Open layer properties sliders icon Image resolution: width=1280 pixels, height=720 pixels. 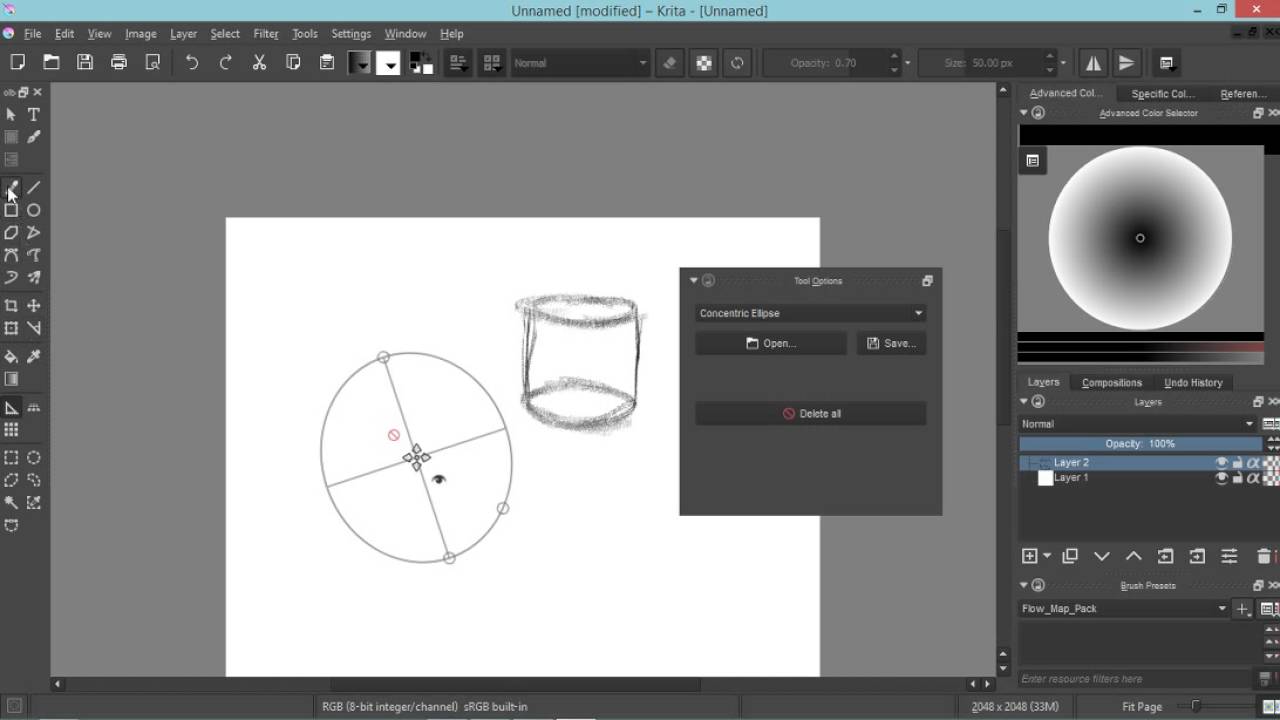[x=1229, y=556]
